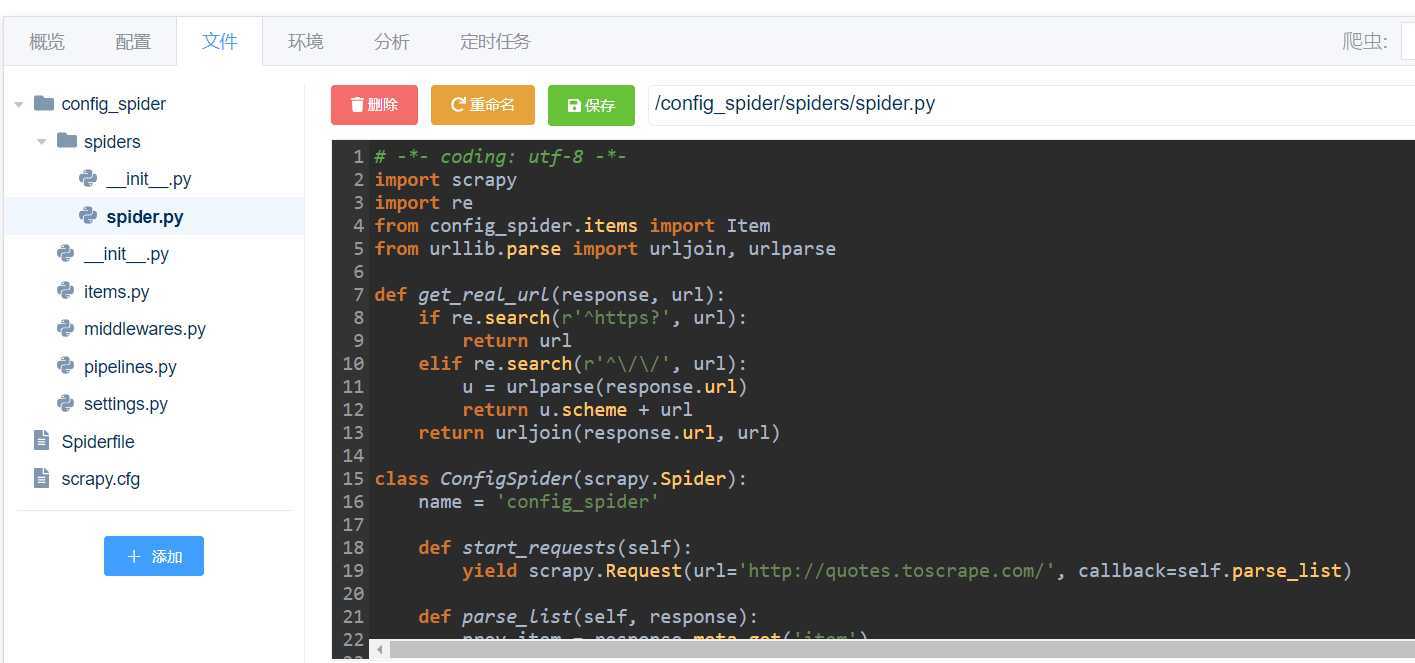The height and width of the screenshot is (663, 1415).
Task: Click the trash icon on 删除 button
Action: click(x=357, y=105)
